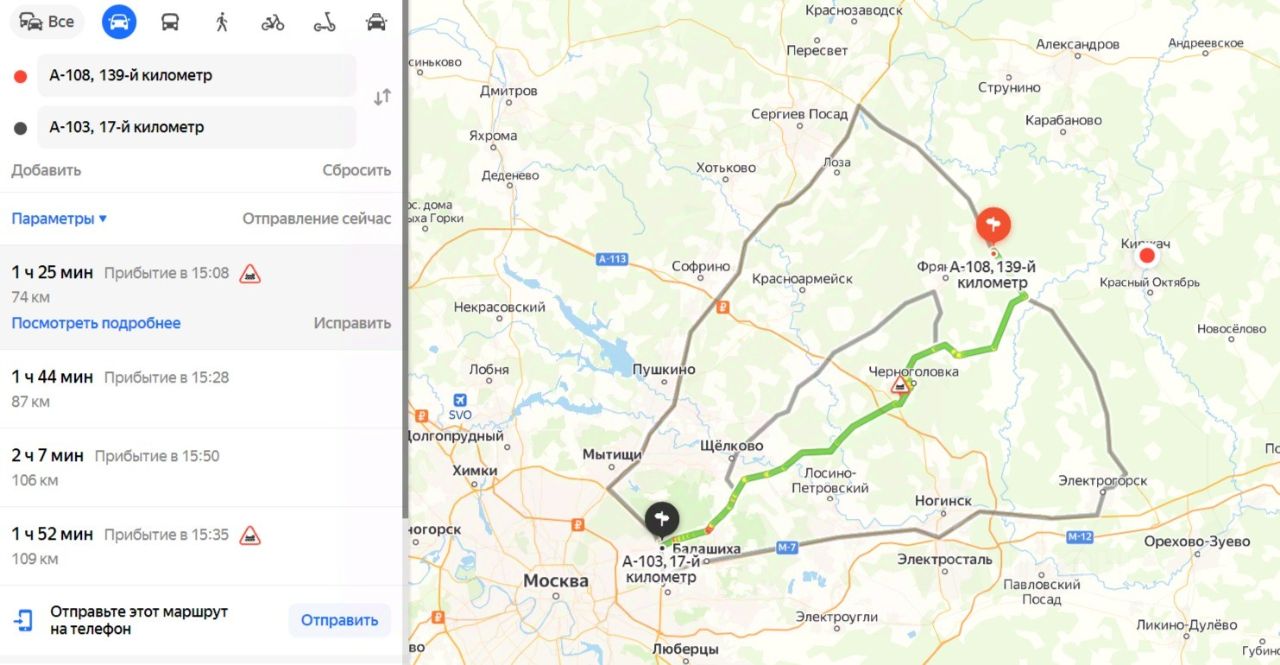
Task: Expand the Параметры dropdown
Action: (59, 218)
